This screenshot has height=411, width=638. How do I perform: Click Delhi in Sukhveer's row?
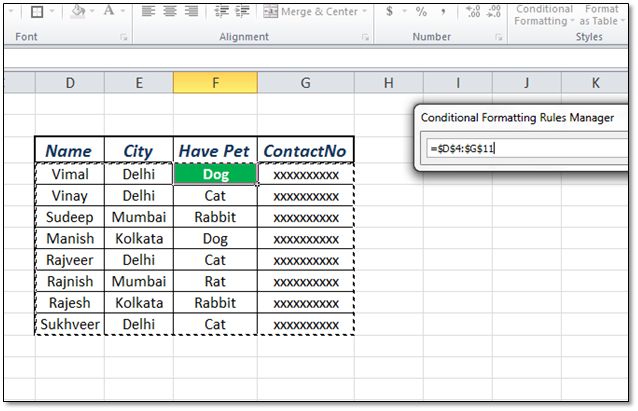point(139,324)
